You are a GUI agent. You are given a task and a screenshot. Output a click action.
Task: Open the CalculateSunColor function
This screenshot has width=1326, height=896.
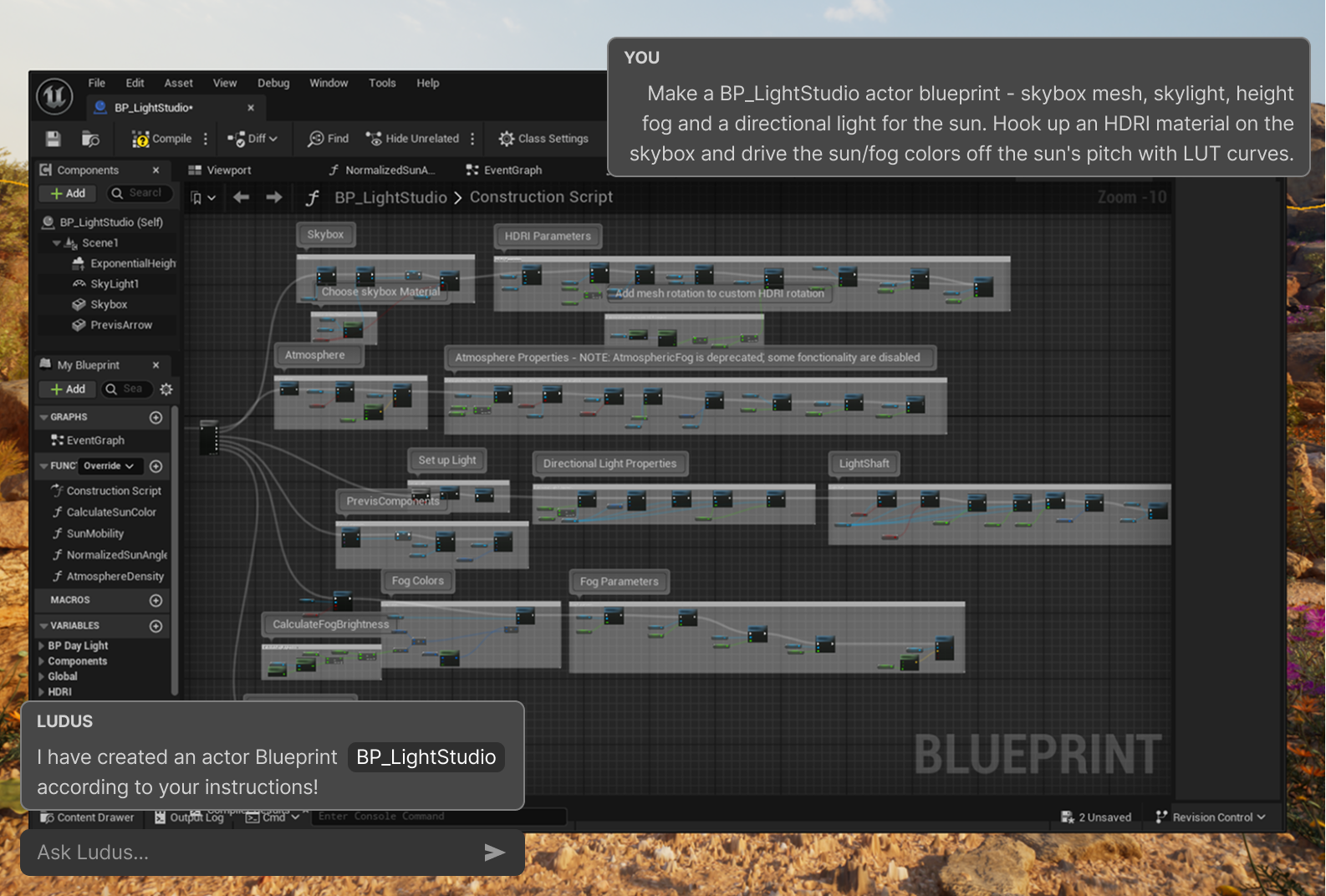[104, 512]
